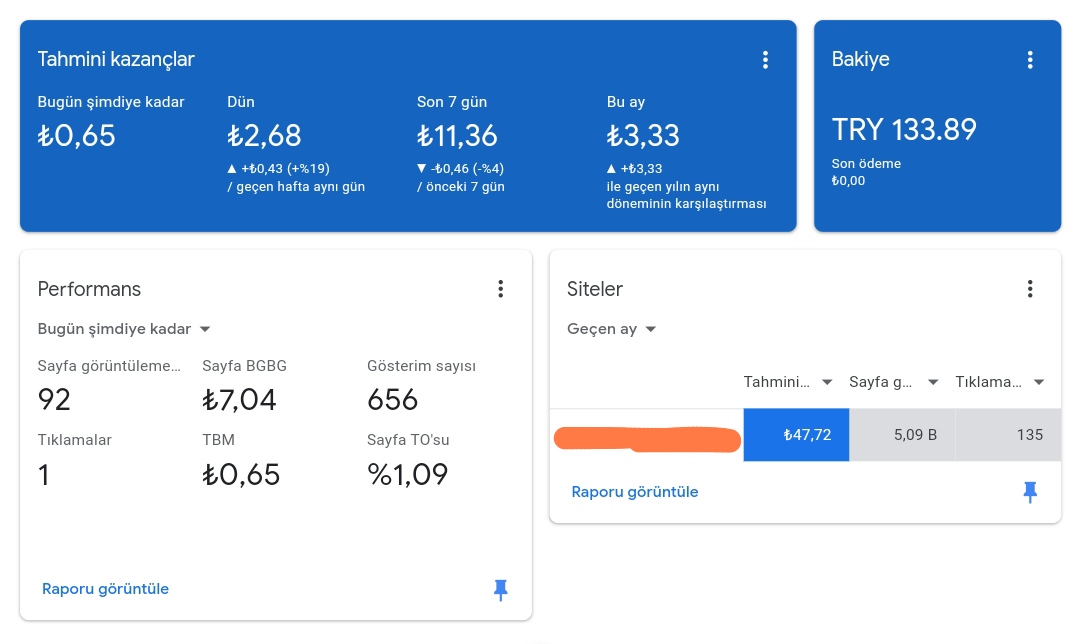1080x644 pixels.
Task: Click the Gösterim sayısı value 656
Action: pyautogui.click(x=393, y=399)
